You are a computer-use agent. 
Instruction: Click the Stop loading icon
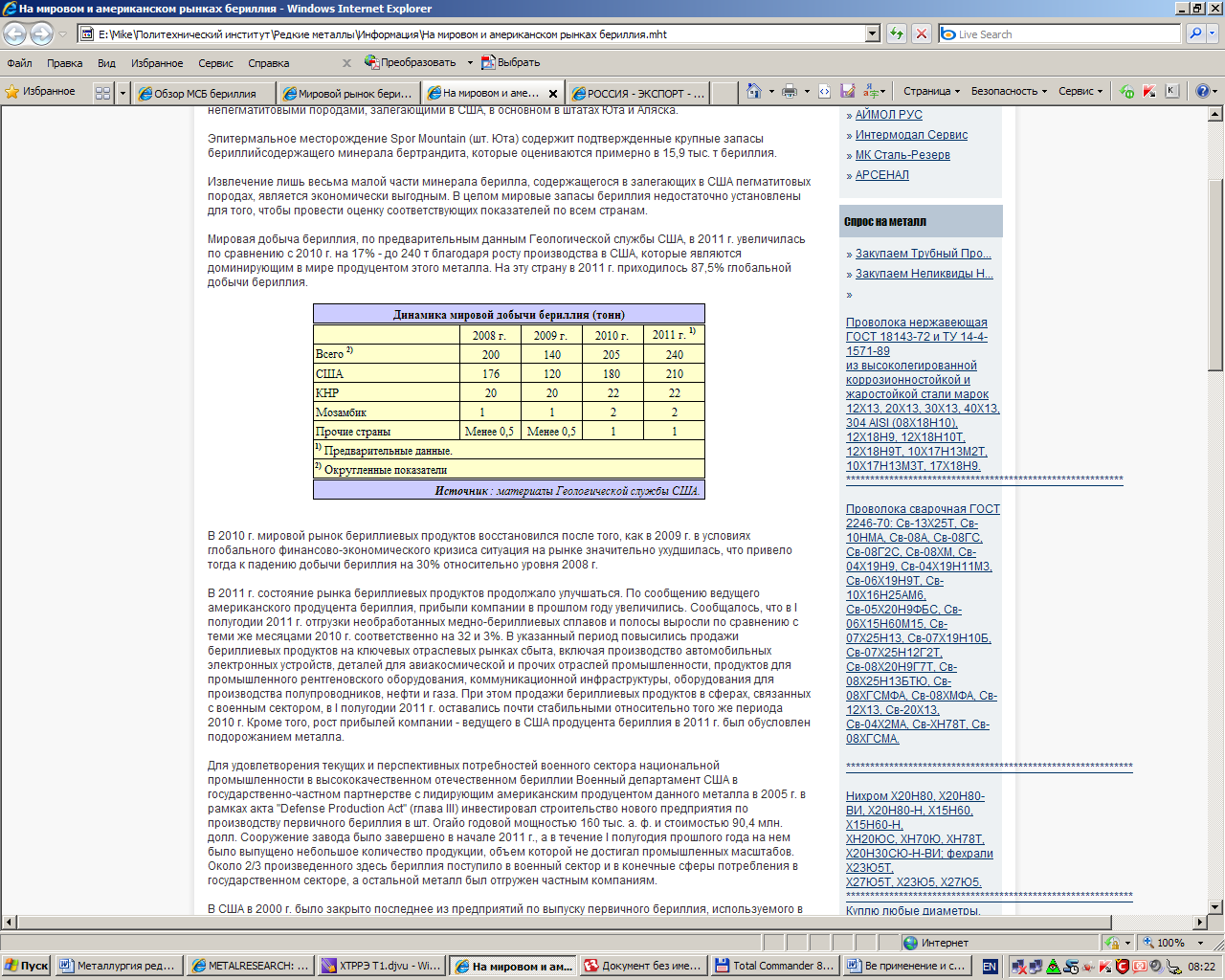coord(921,34)
